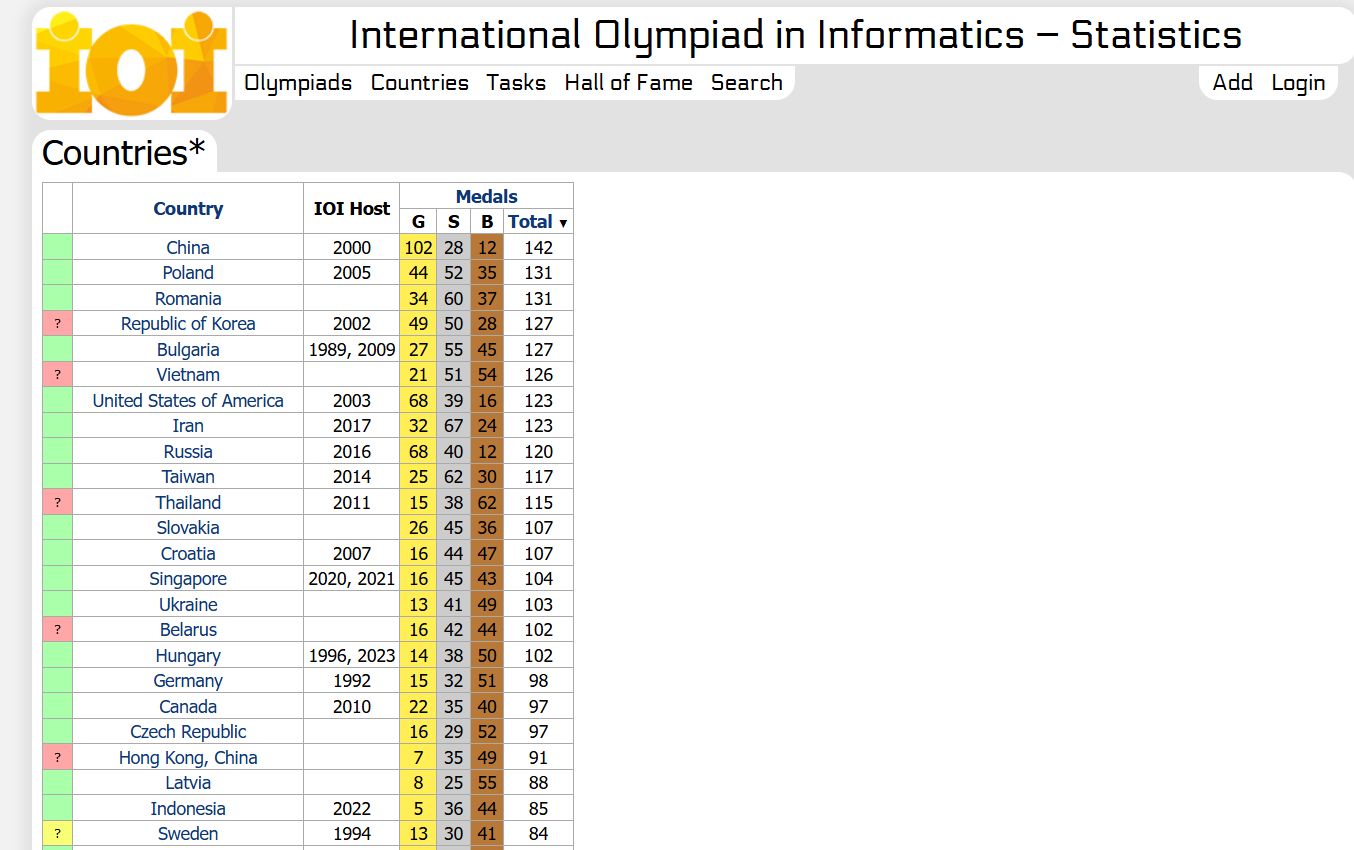Sort table by Country column header
The image size is (1354, 850).
(188, 209)
